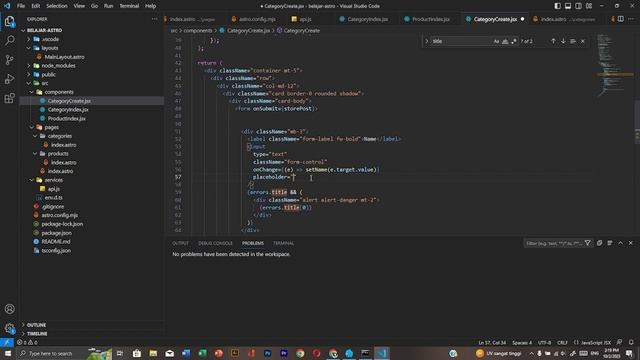This screenshot has width=640, height=360.
Task: Toggle secondary side bar layout icon
Action: tap(578, 6)
